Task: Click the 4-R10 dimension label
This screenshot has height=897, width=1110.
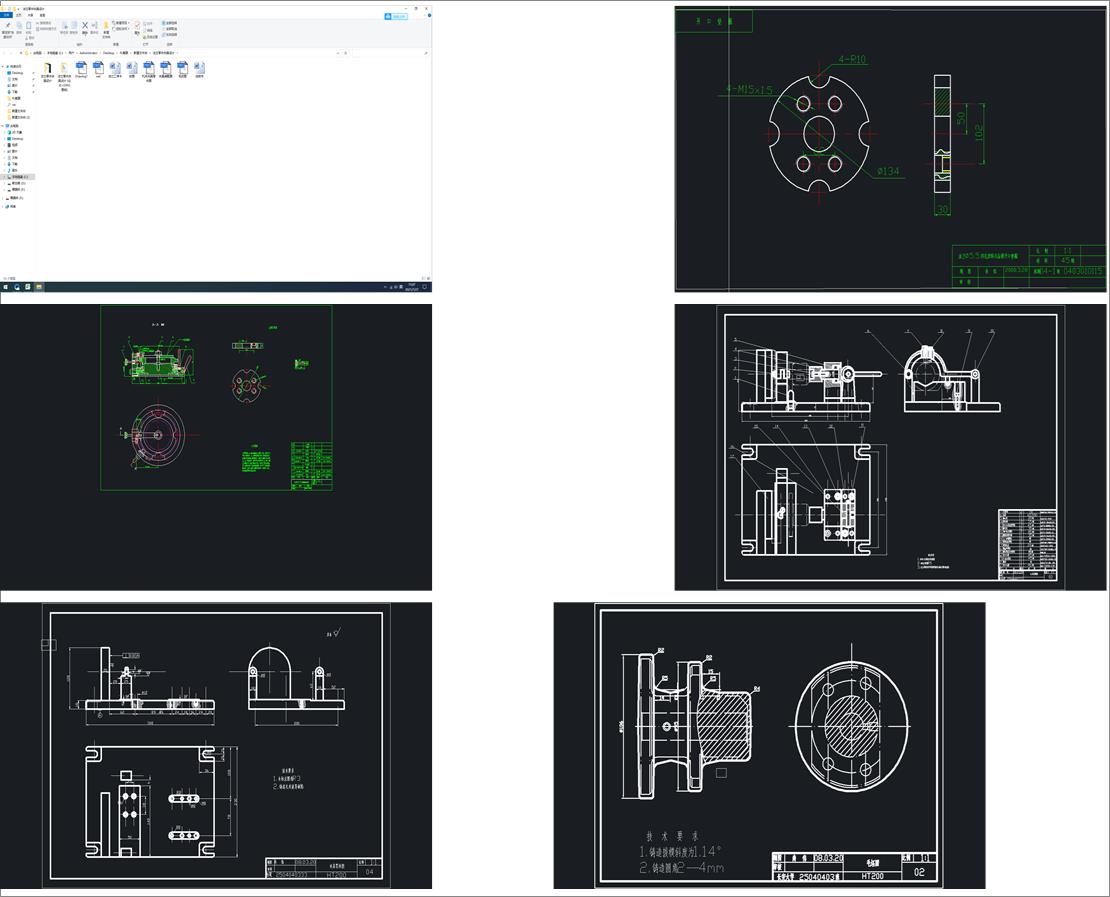Action: point(852,59)
